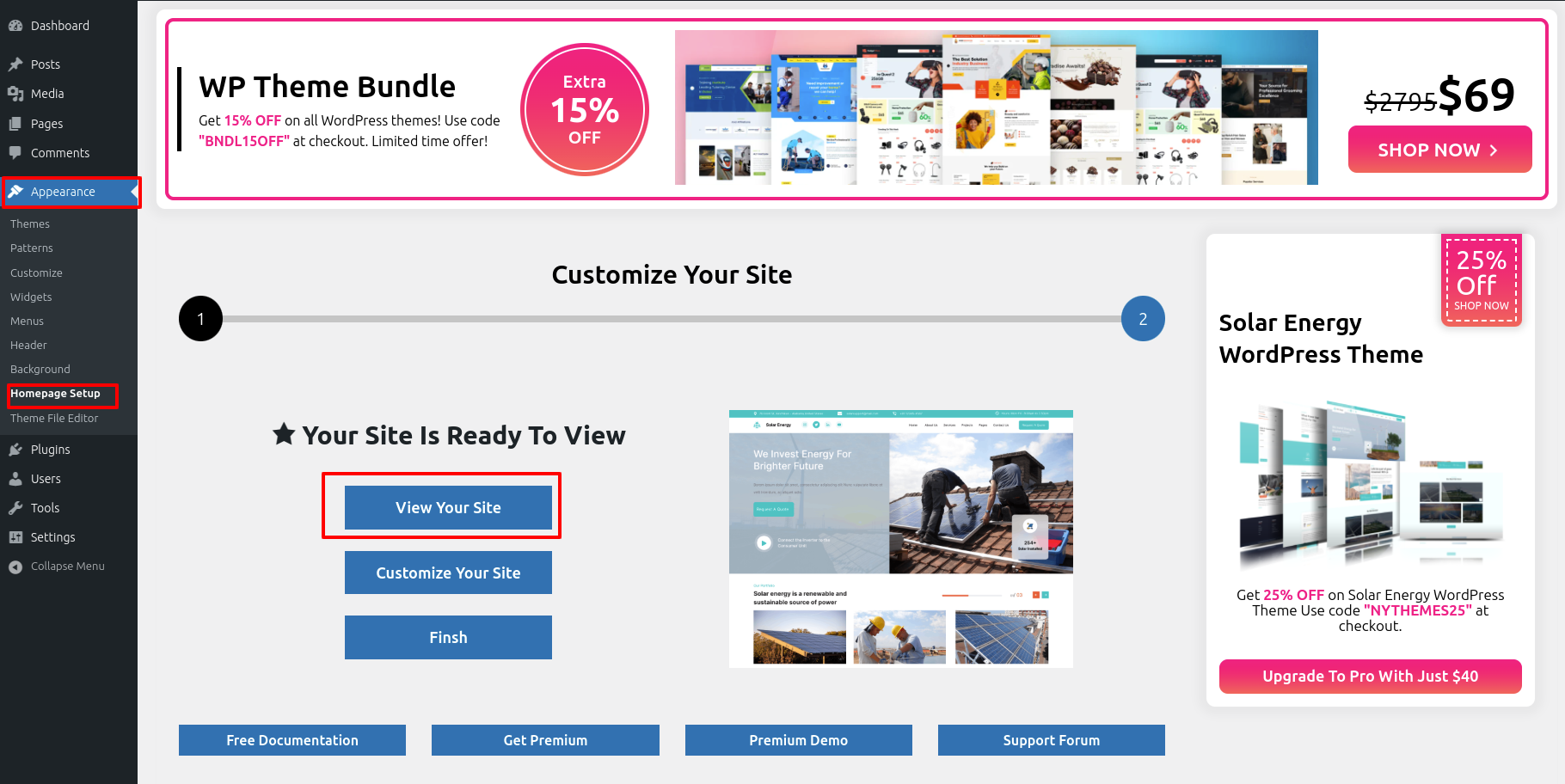Open the Header submenu item

[28, 346]
